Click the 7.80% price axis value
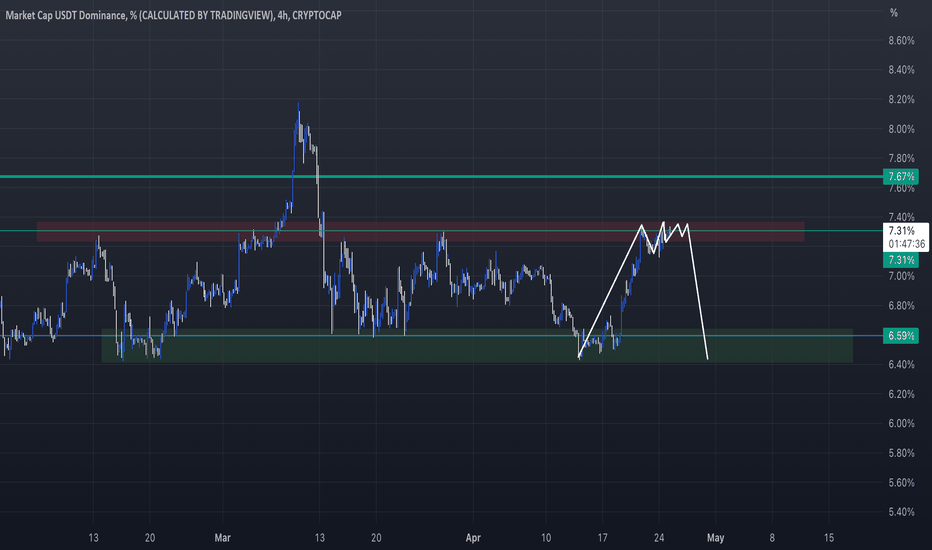 [901, 158]
